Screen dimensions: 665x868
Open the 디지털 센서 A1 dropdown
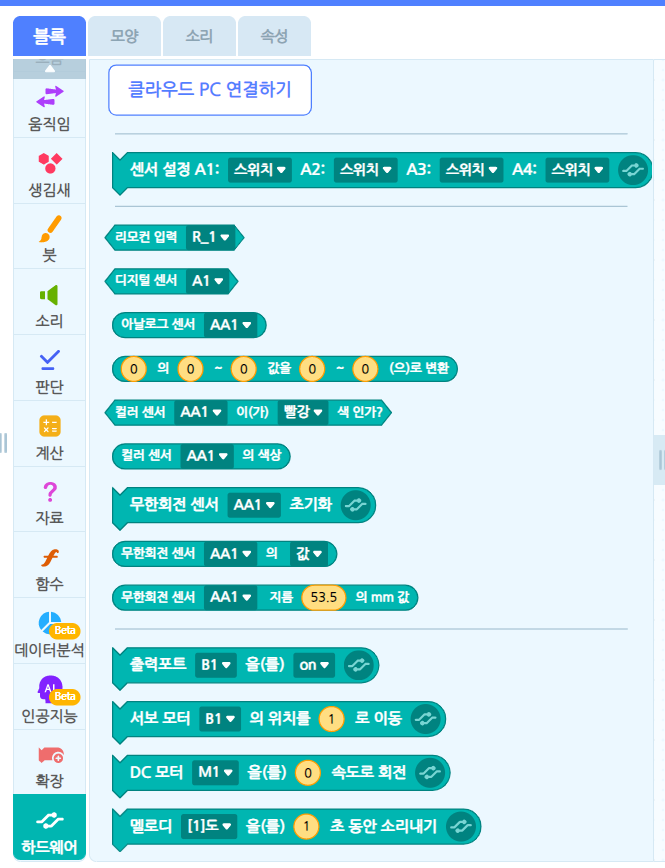208,281
